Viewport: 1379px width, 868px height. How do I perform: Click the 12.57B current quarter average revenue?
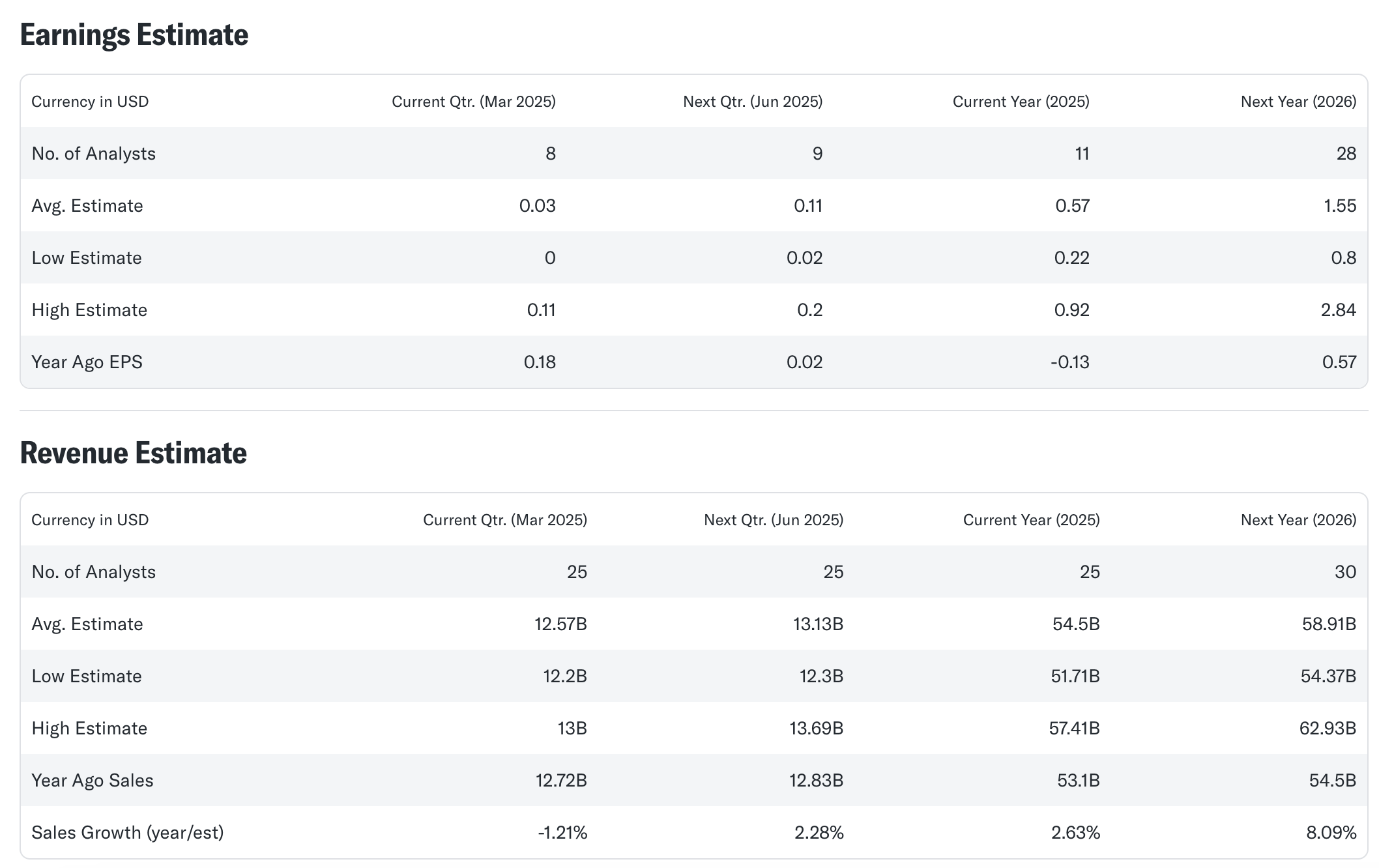(560, 624)
